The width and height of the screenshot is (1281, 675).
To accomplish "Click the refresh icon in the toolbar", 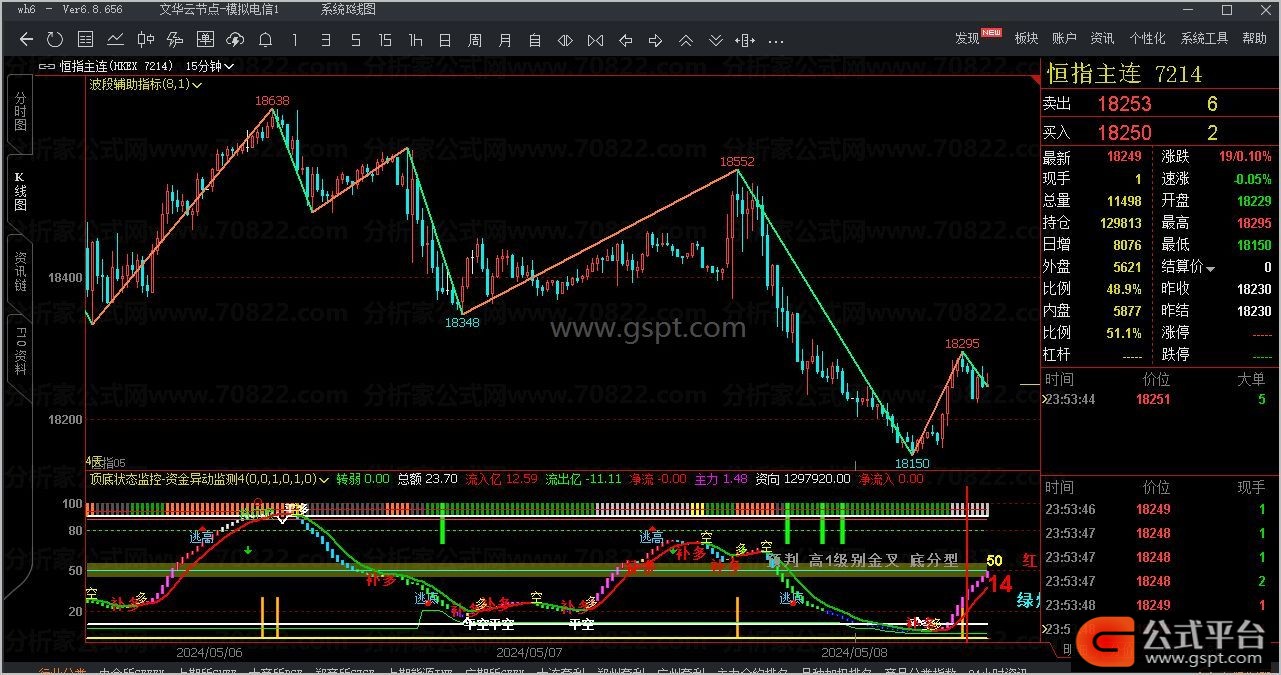I will click(x=55, y=40).
